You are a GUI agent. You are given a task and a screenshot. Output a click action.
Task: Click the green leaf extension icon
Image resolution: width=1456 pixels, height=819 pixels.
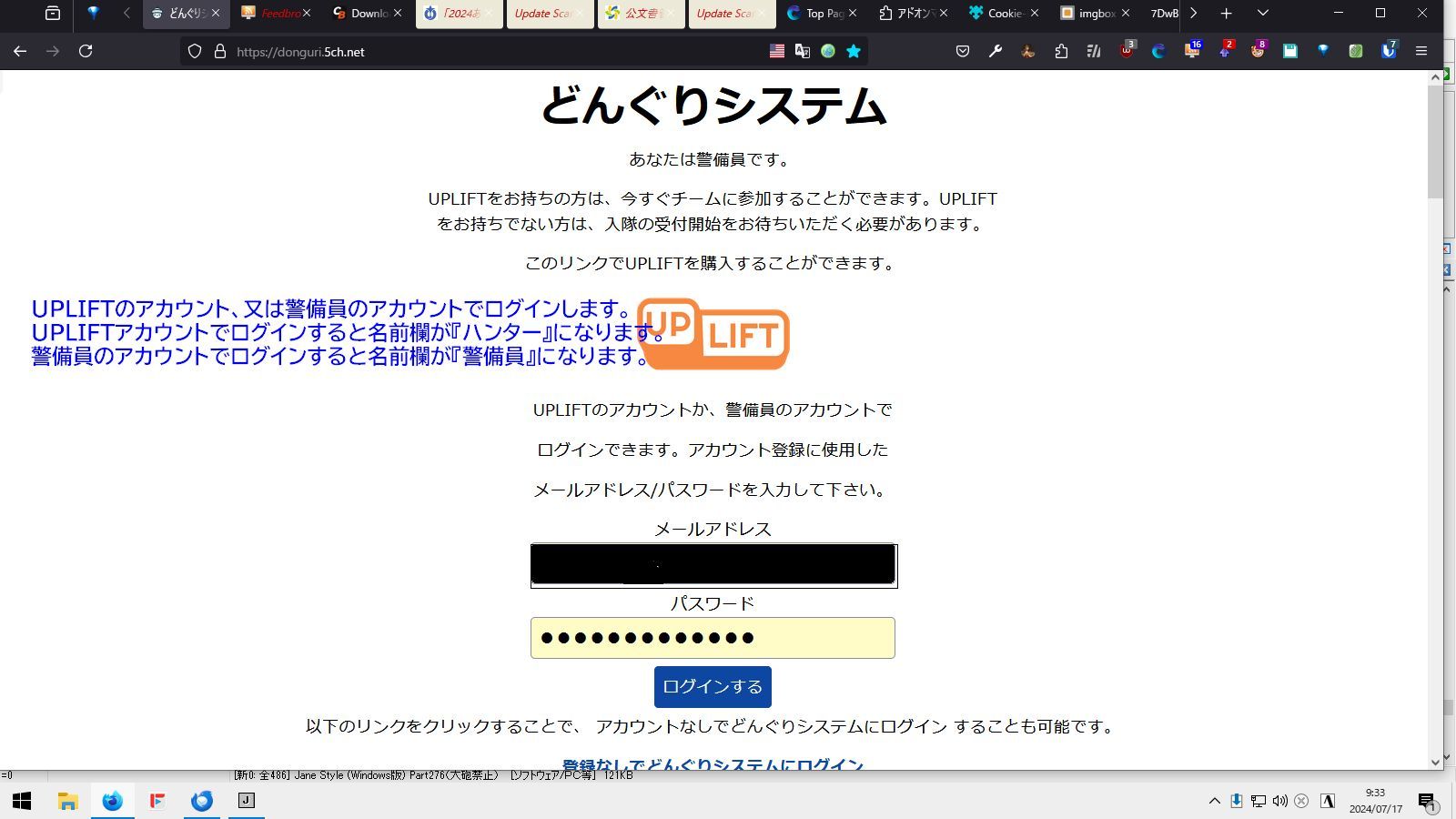1356,52
